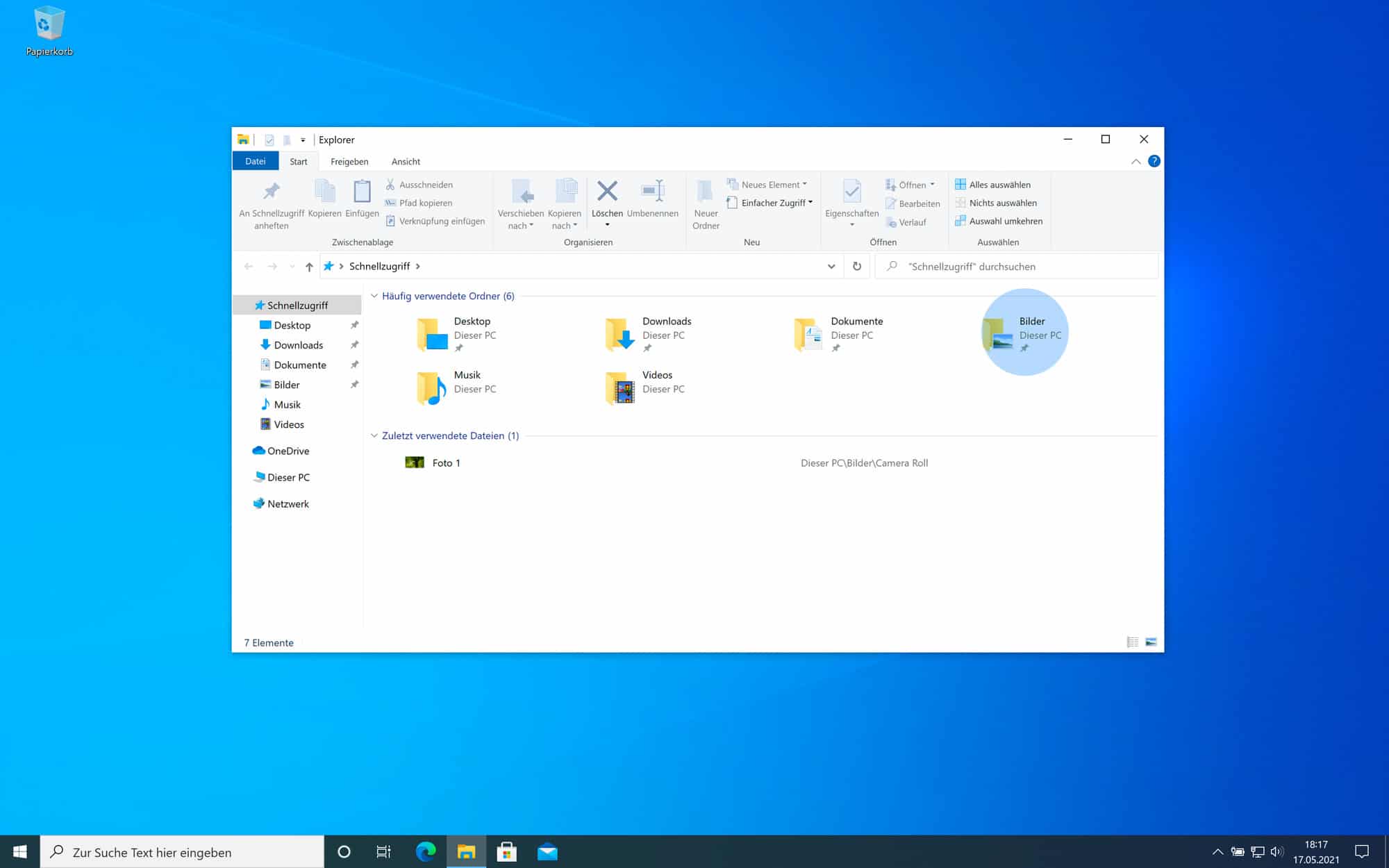Click the Löschen delete icon
1389x868 pixels.
607,191
